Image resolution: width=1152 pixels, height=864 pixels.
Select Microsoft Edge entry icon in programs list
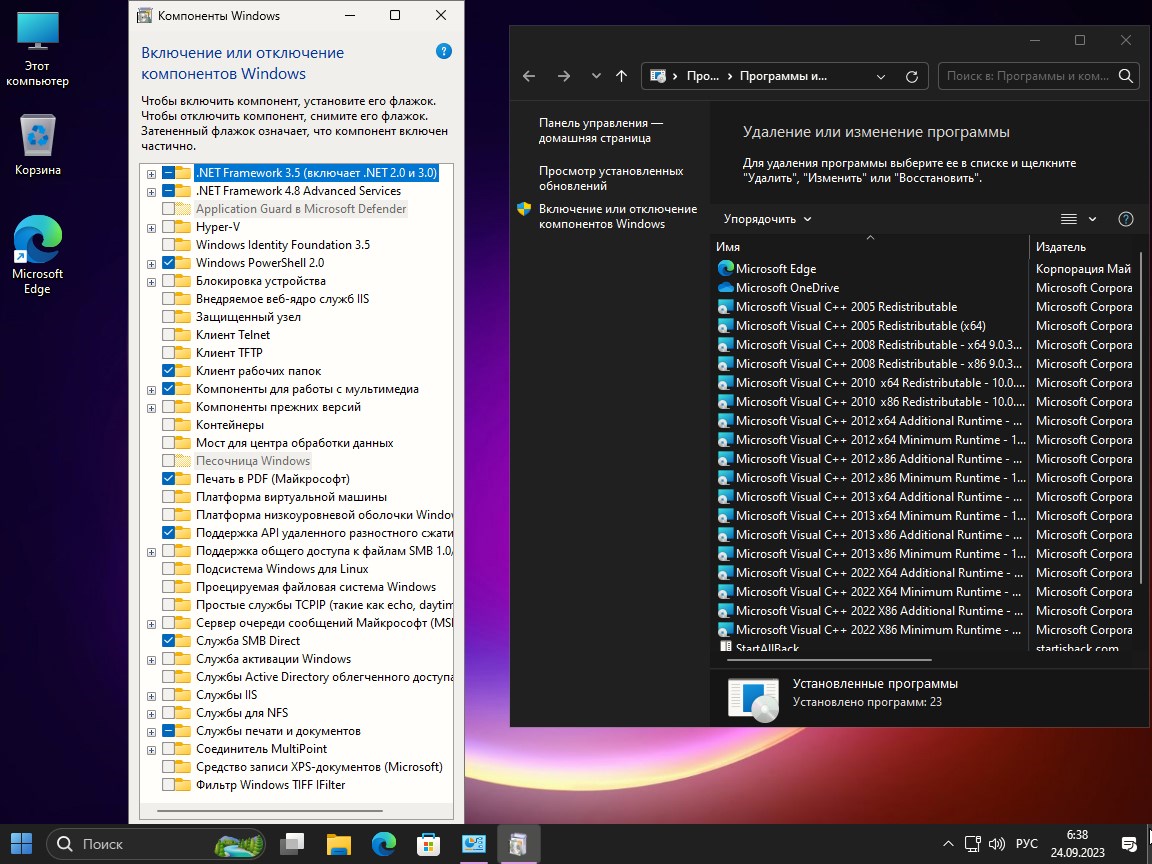[x=726, y=268]
